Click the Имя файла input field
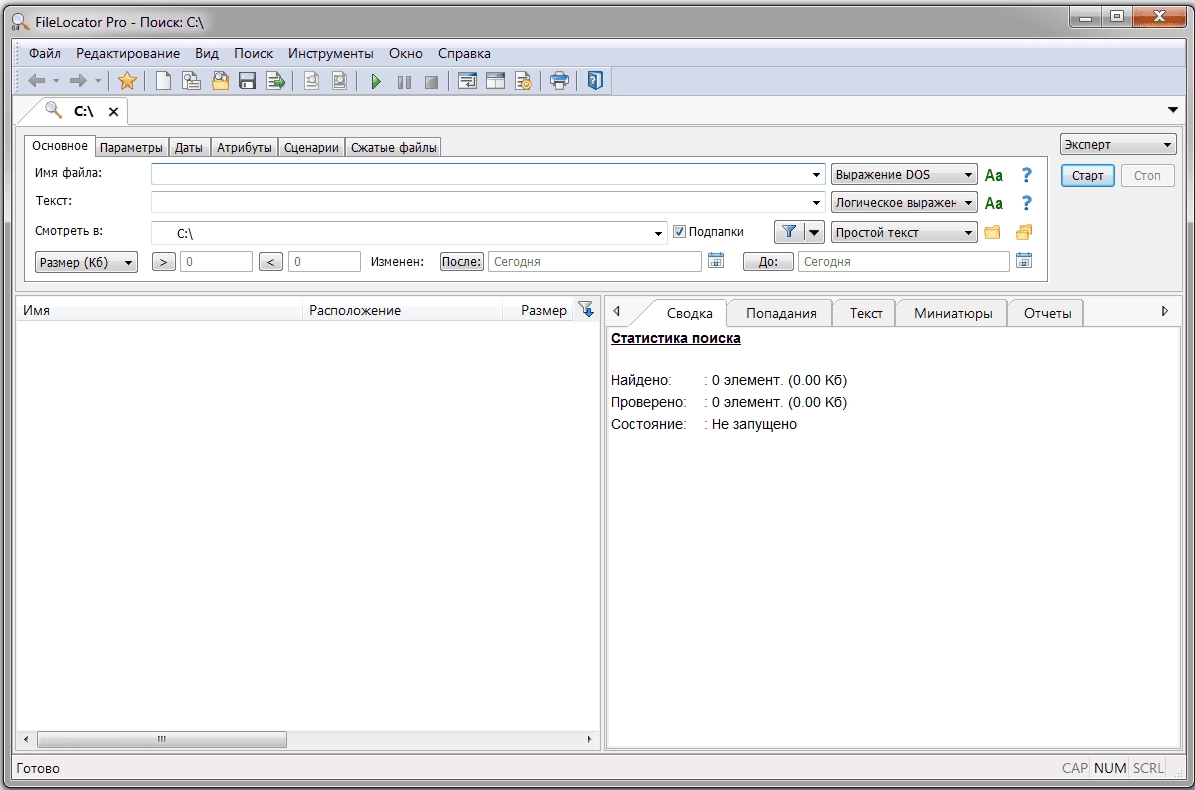 click(x=488, y=174)
